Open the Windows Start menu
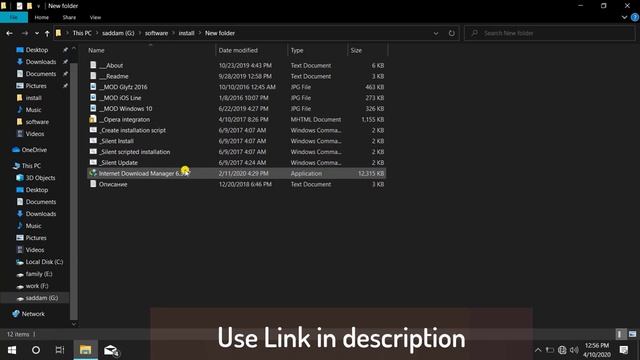640x360 pixels. [12, 350]
